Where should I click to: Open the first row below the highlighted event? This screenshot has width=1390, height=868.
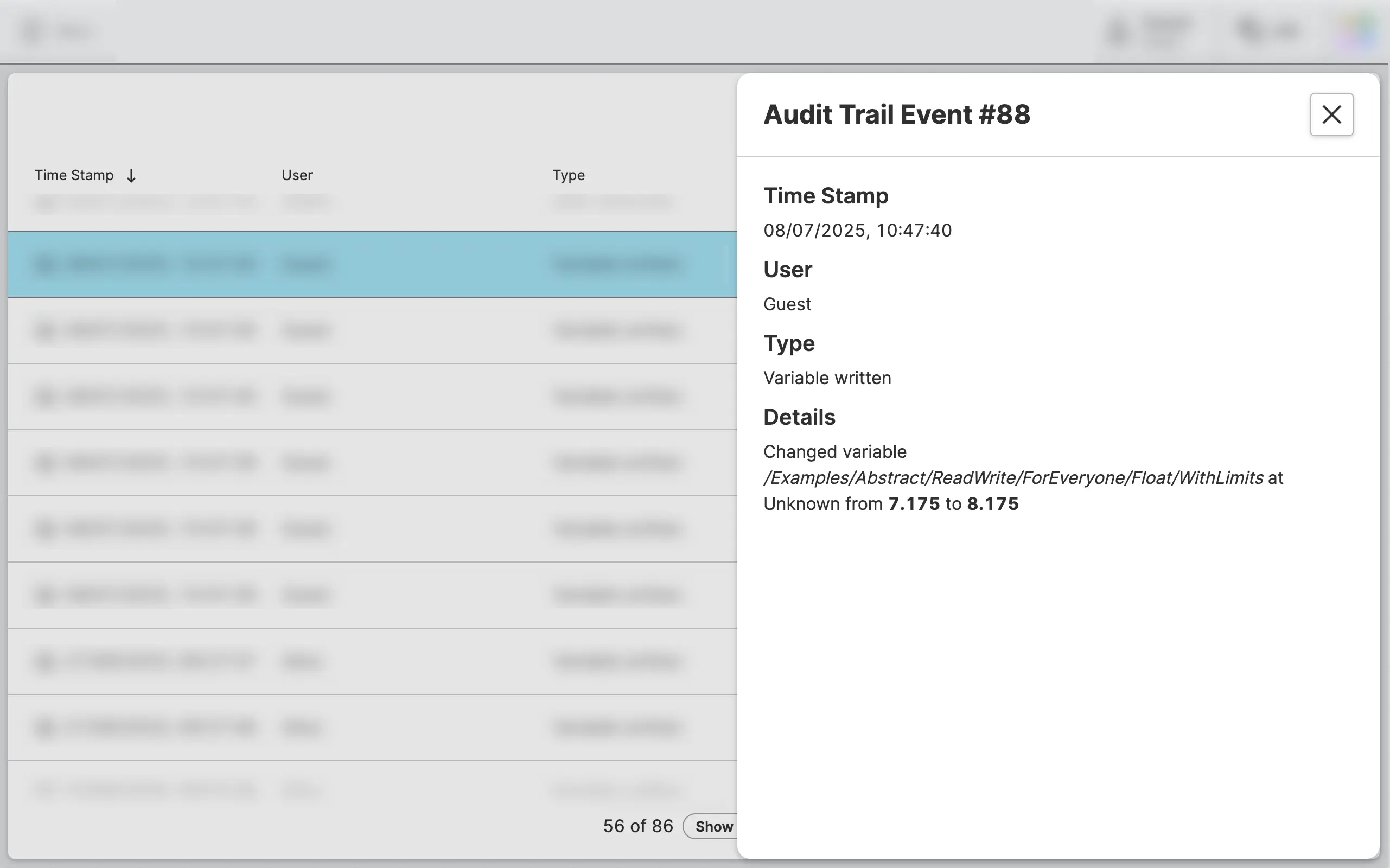coord(372,330)
